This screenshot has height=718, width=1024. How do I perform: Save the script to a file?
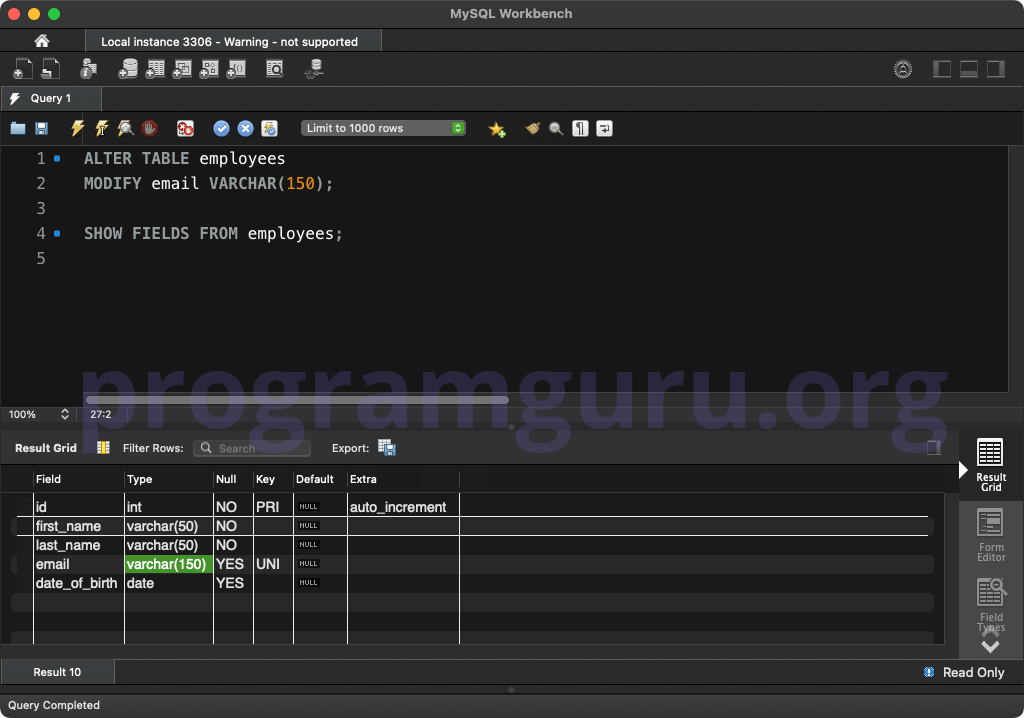[41, 128]
